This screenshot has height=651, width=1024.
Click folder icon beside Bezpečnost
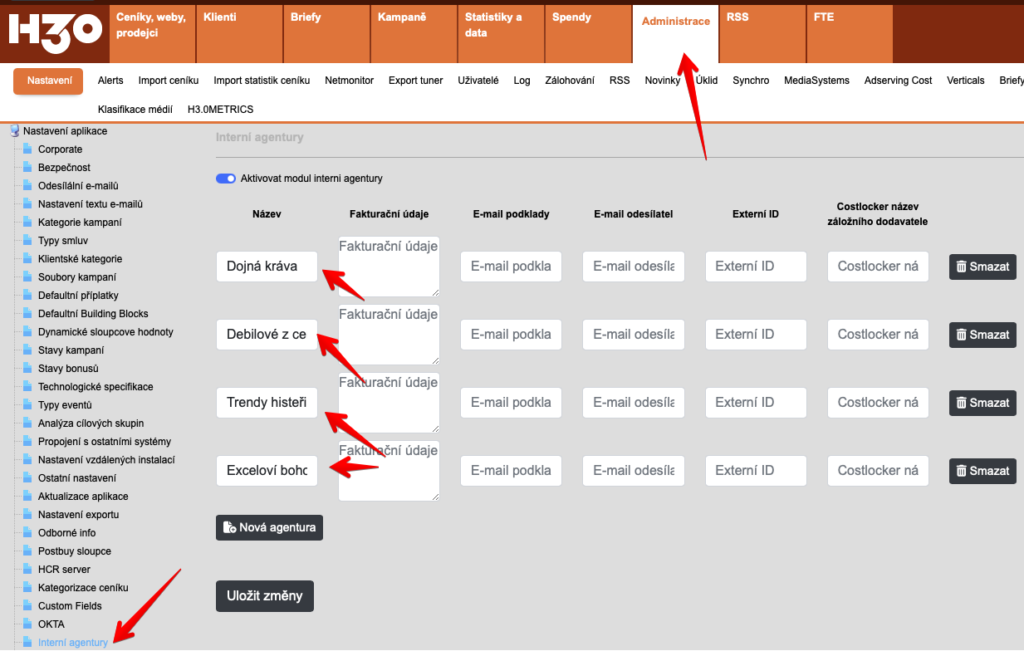28,168
